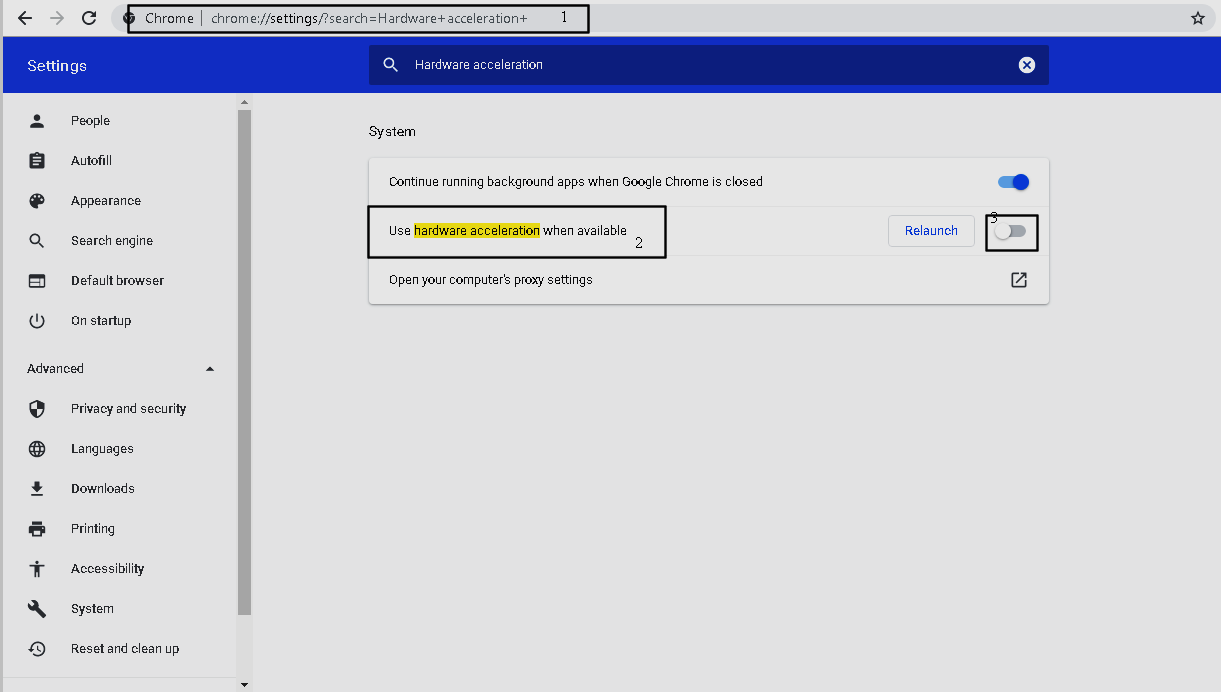Click inside the Hardware acceleration search field

click(700, 65)
